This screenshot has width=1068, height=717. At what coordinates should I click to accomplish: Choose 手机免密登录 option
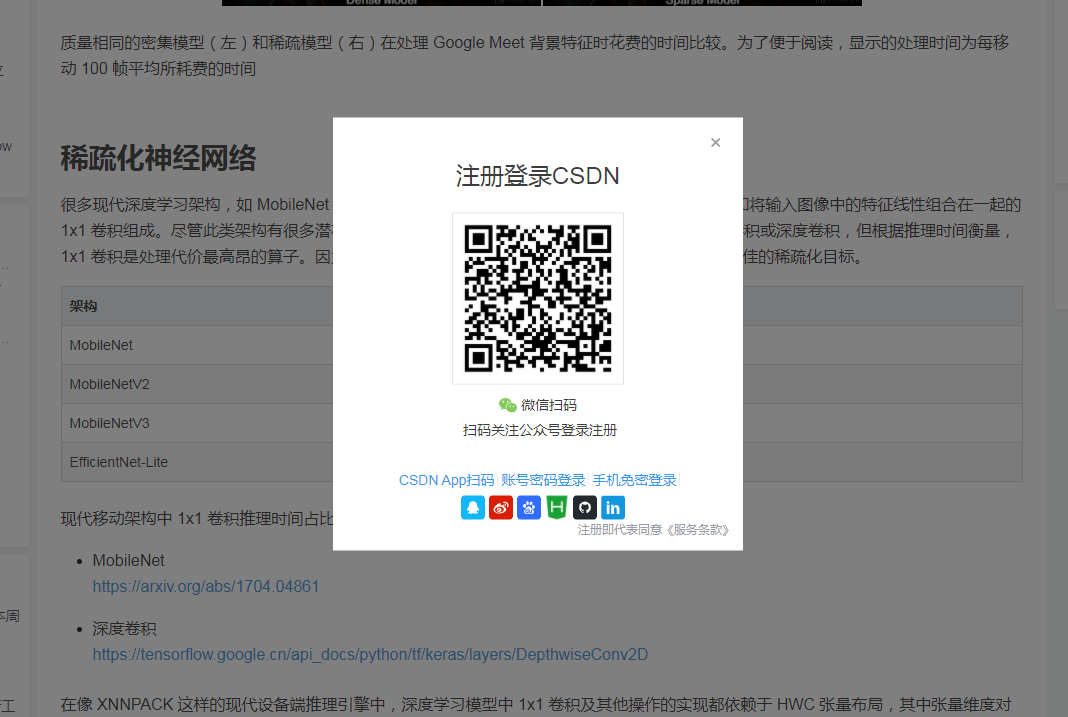[x=634, y=480]
